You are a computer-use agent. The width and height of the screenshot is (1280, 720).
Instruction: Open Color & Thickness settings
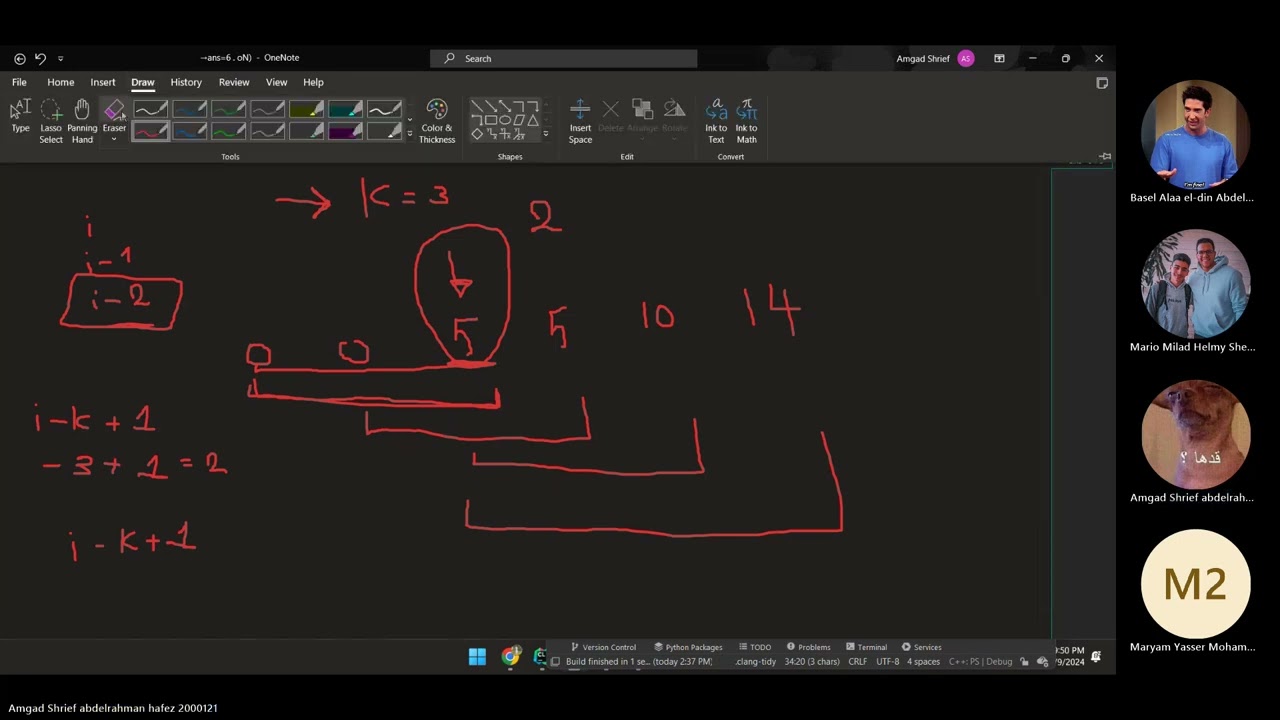[x=437, y=122]
